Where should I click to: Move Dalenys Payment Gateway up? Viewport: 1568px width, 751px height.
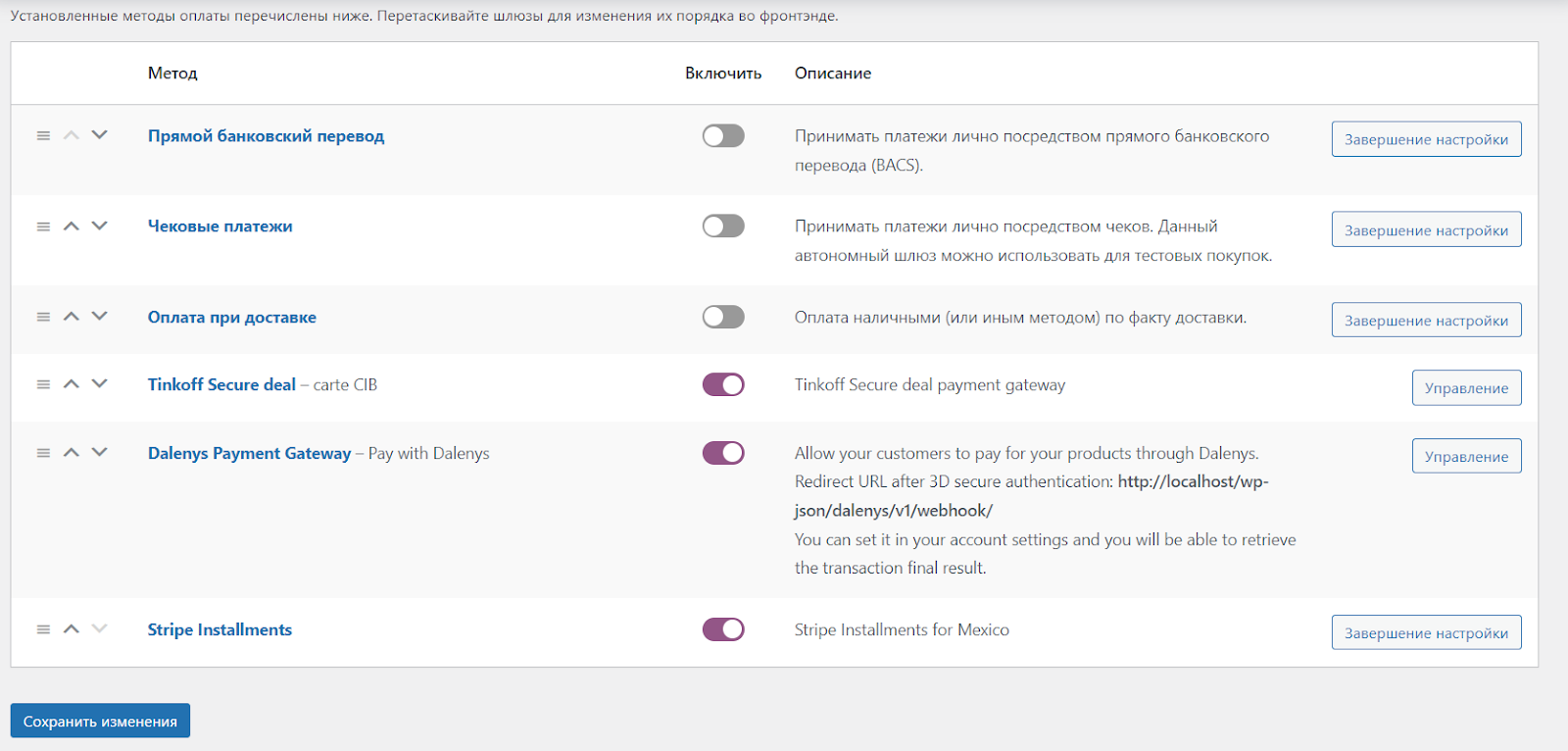click(x=71, y=453)
